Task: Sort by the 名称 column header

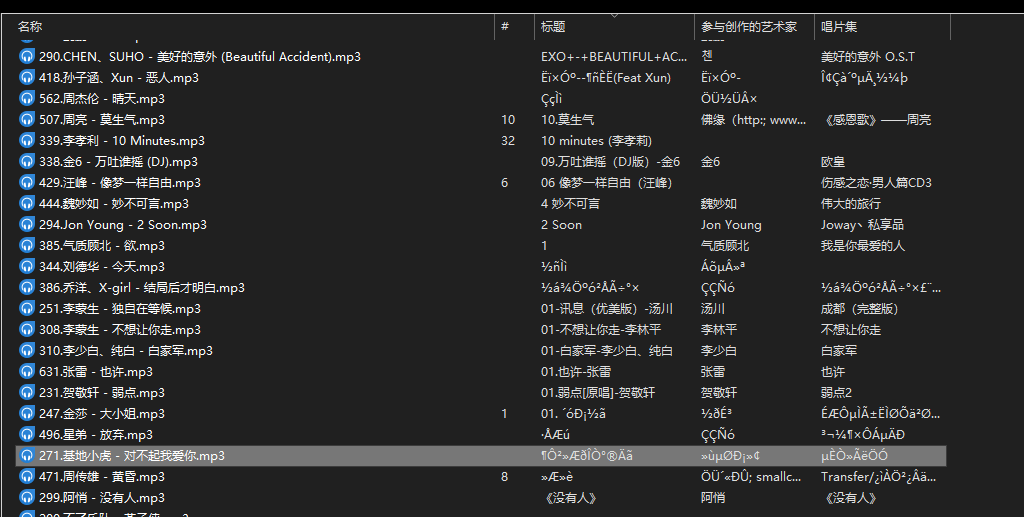Action: (x=30, y=27)
